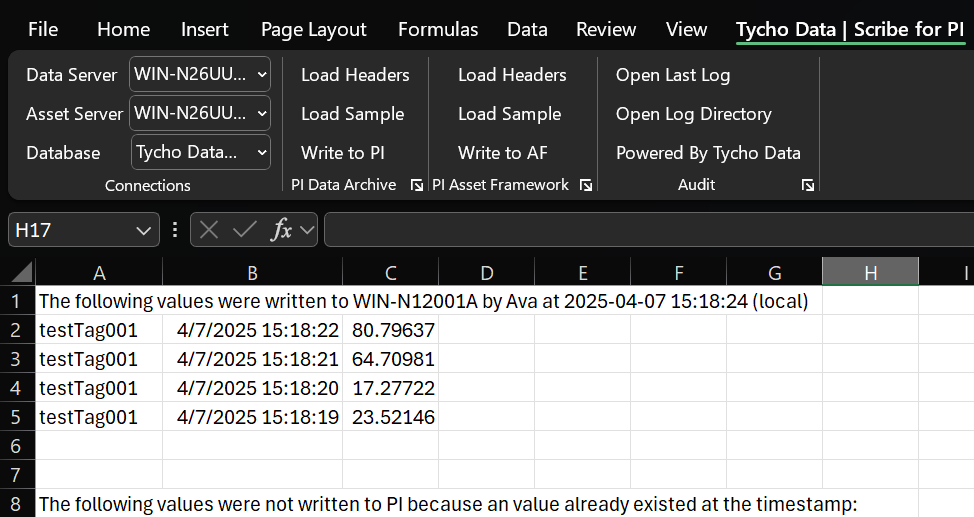Click Open Last Log
974x517 pixels.
672,75
